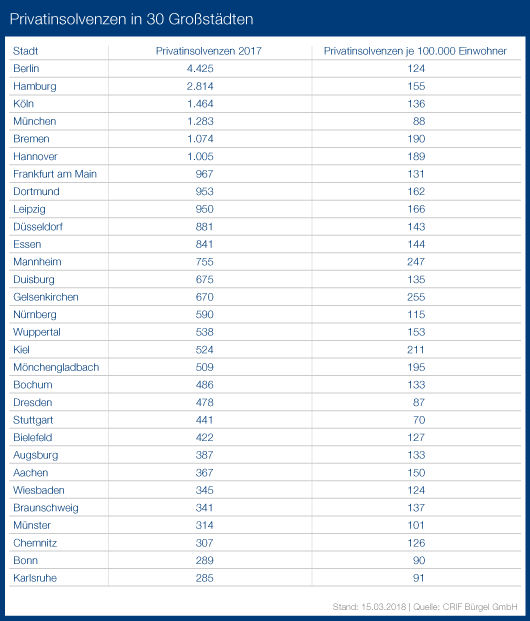The height and width of the screenshot is (621, 530).
Task: Select the Braunschweig city cell
Action: click(x=46, y=508)
